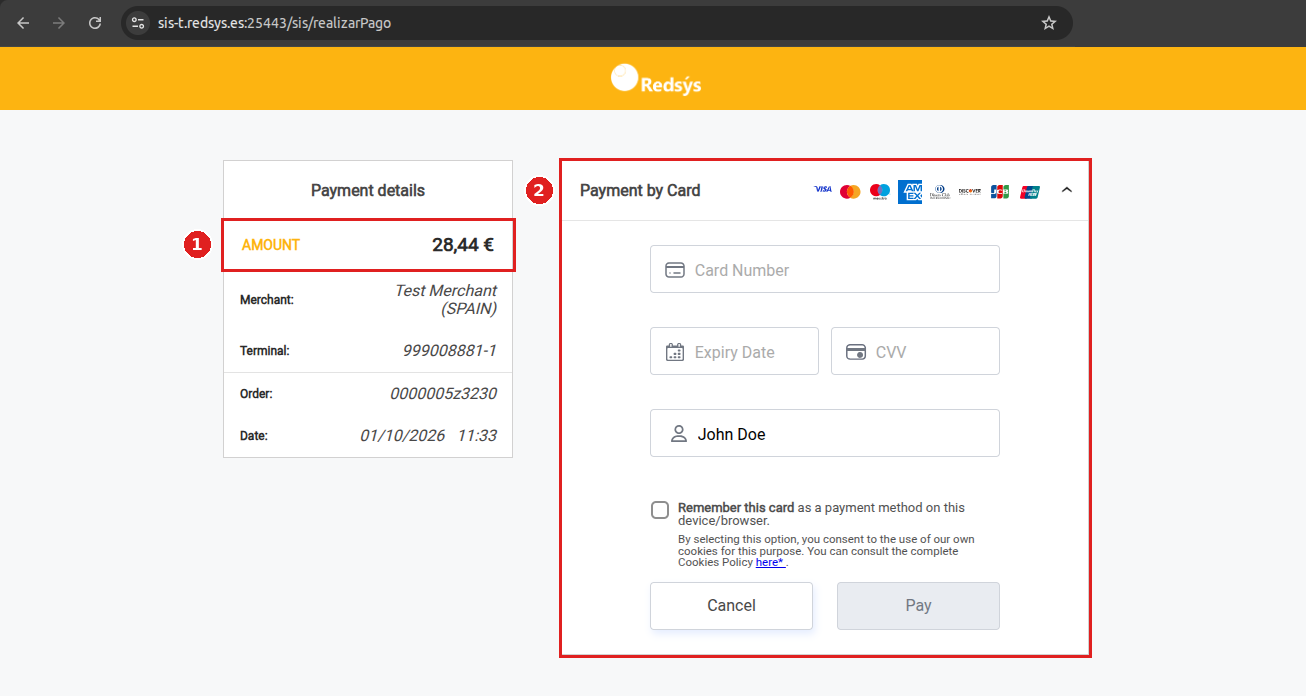
Task: Click the cardholder name field John Doe
Action: [825, 433]
